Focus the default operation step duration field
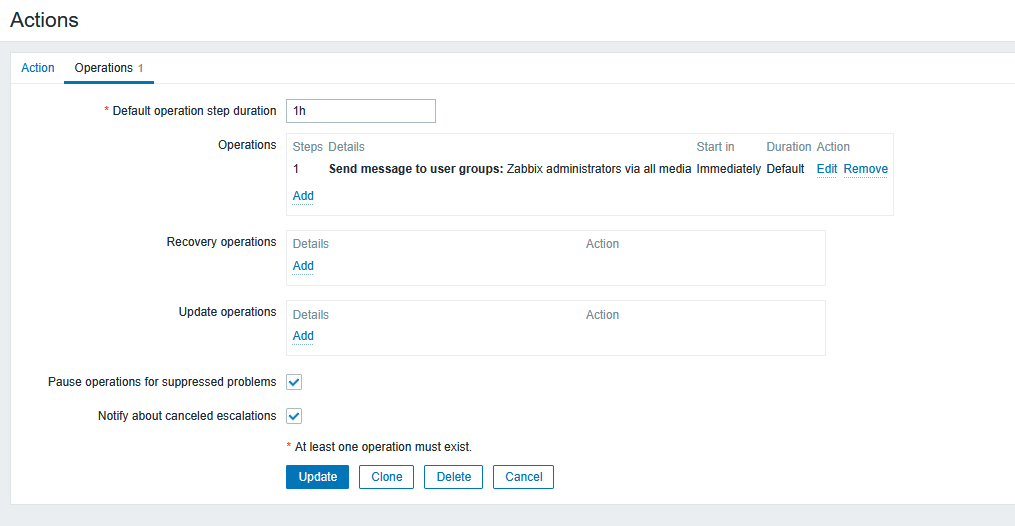Image resolution: width=1015 pixels, height=526 pixels. coord(361,111)
